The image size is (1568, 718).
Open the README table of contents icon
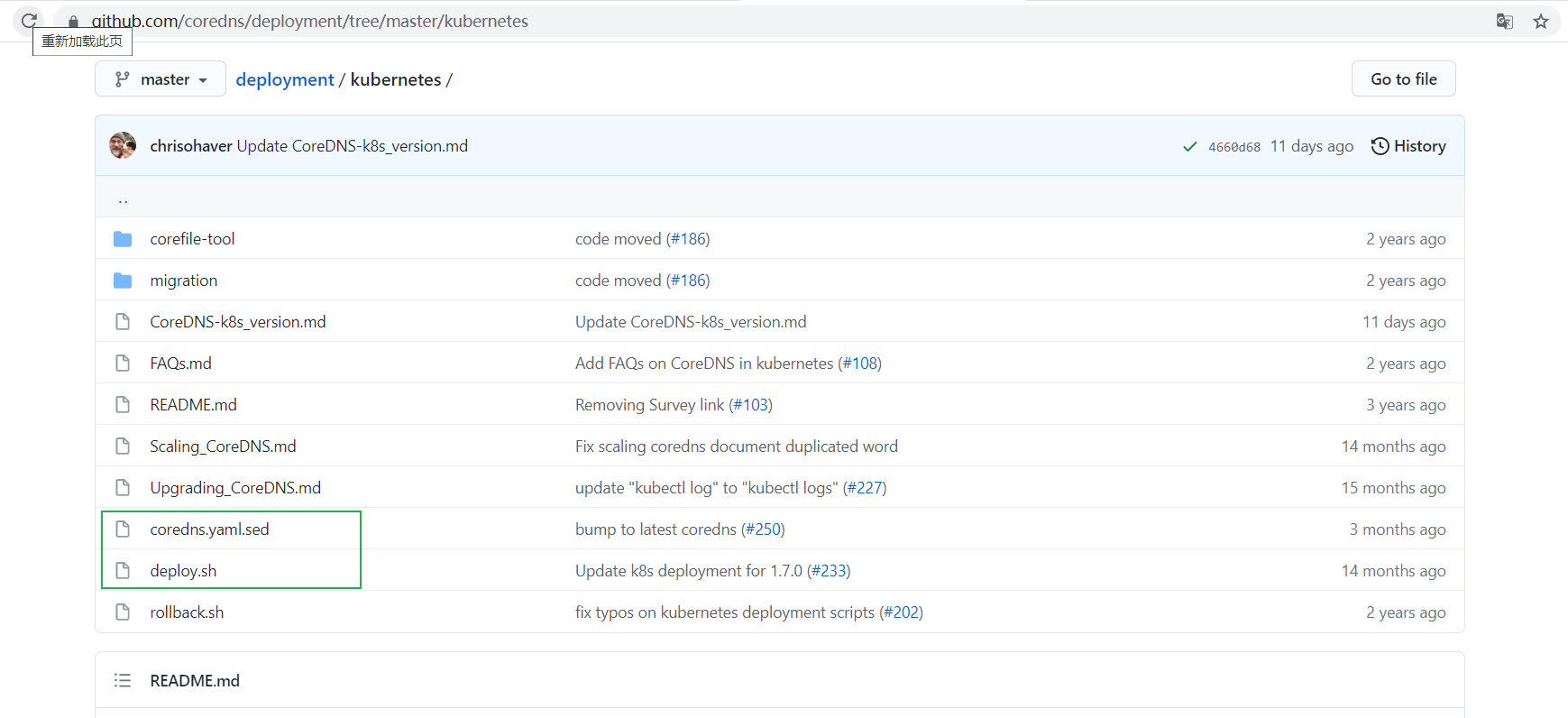(123, 681)
